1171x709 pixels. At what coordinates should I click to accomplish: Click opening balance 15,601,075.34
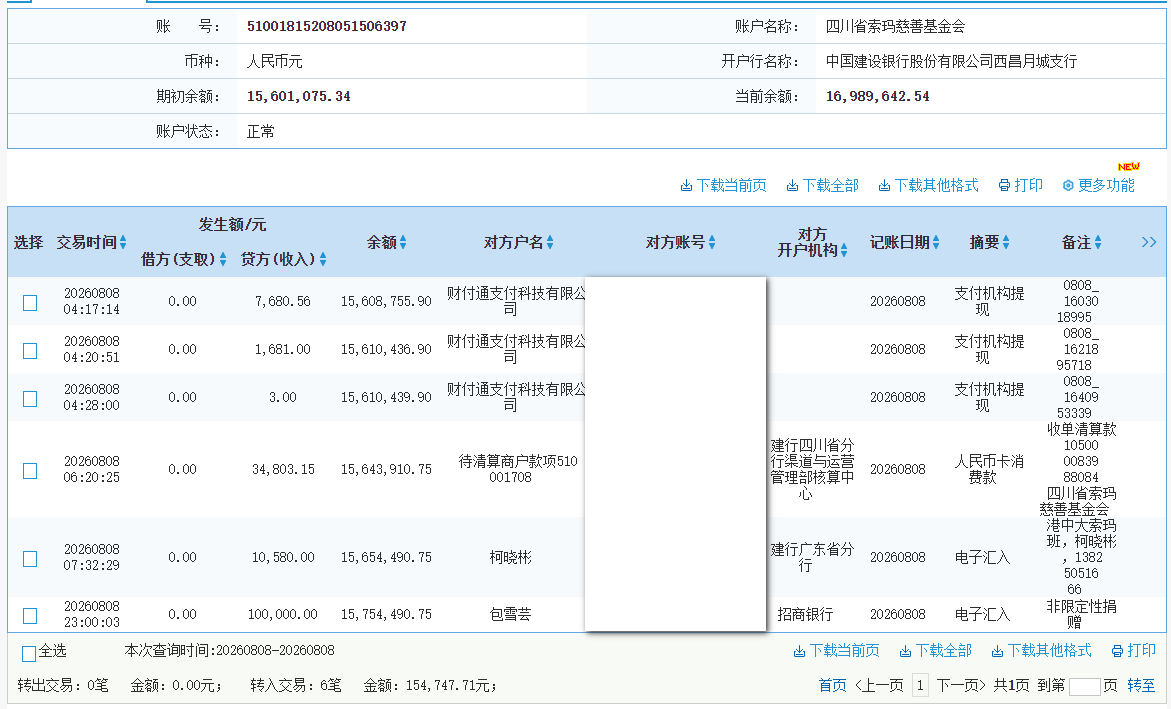pyautogui.click(x=299, y=96)
